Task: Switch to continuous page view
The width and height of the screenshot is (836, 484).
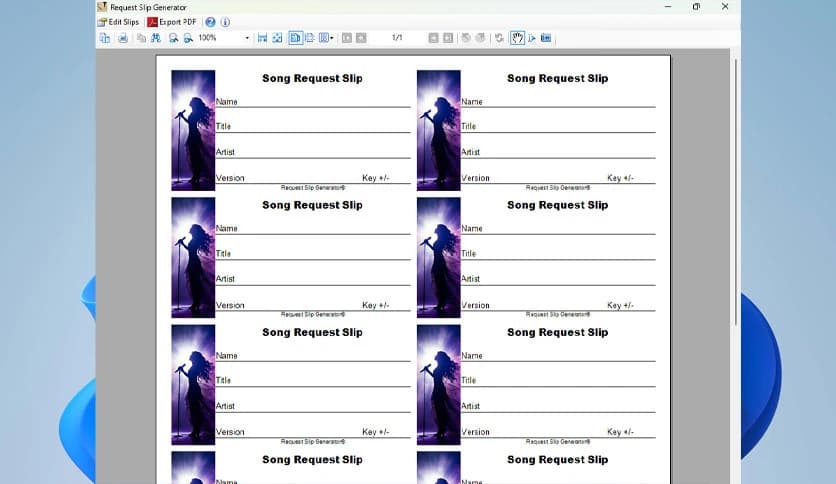Action: point(310,38)
